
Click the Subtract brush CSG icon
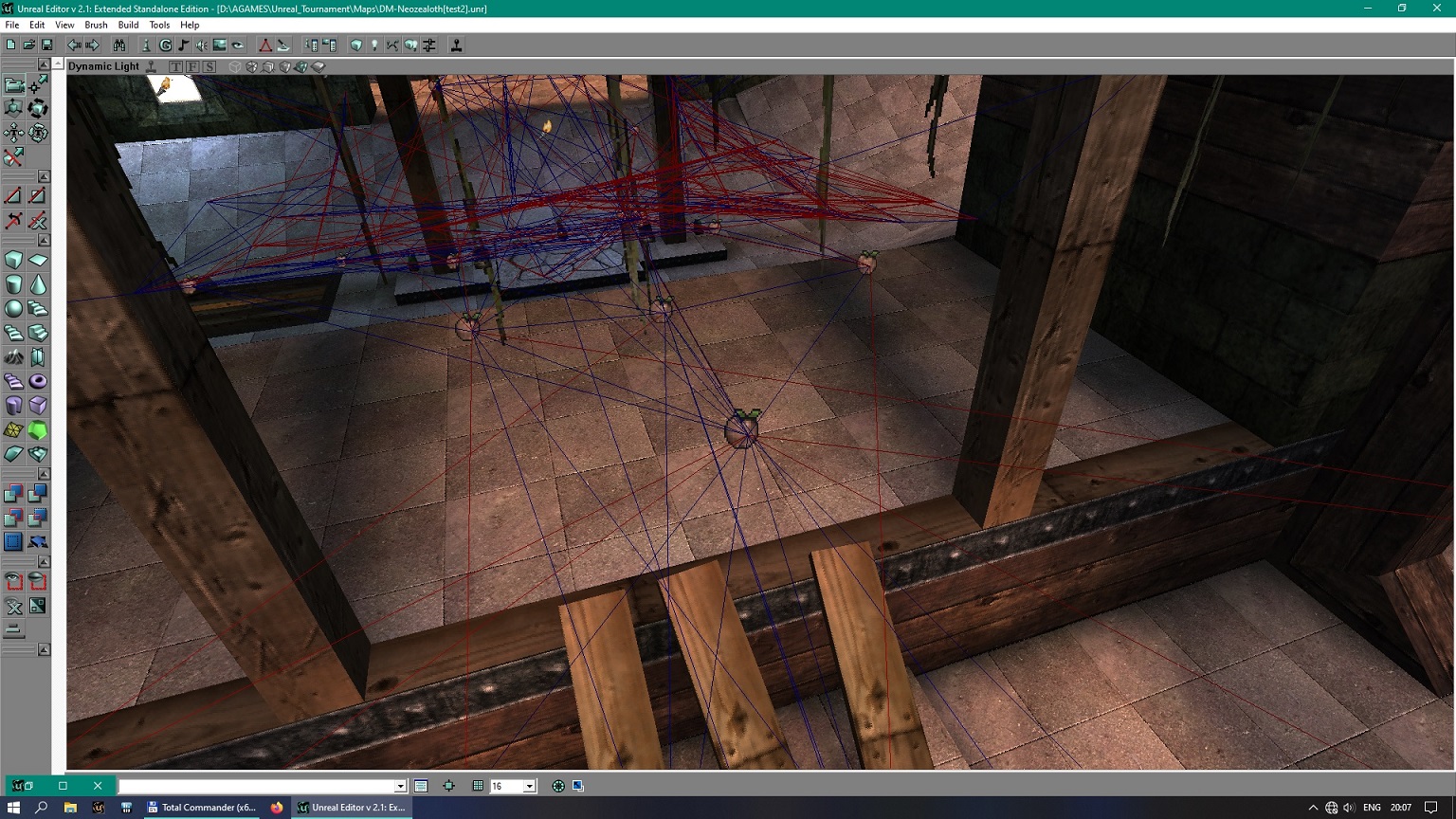pyautogui.click(x=38, y=493)
